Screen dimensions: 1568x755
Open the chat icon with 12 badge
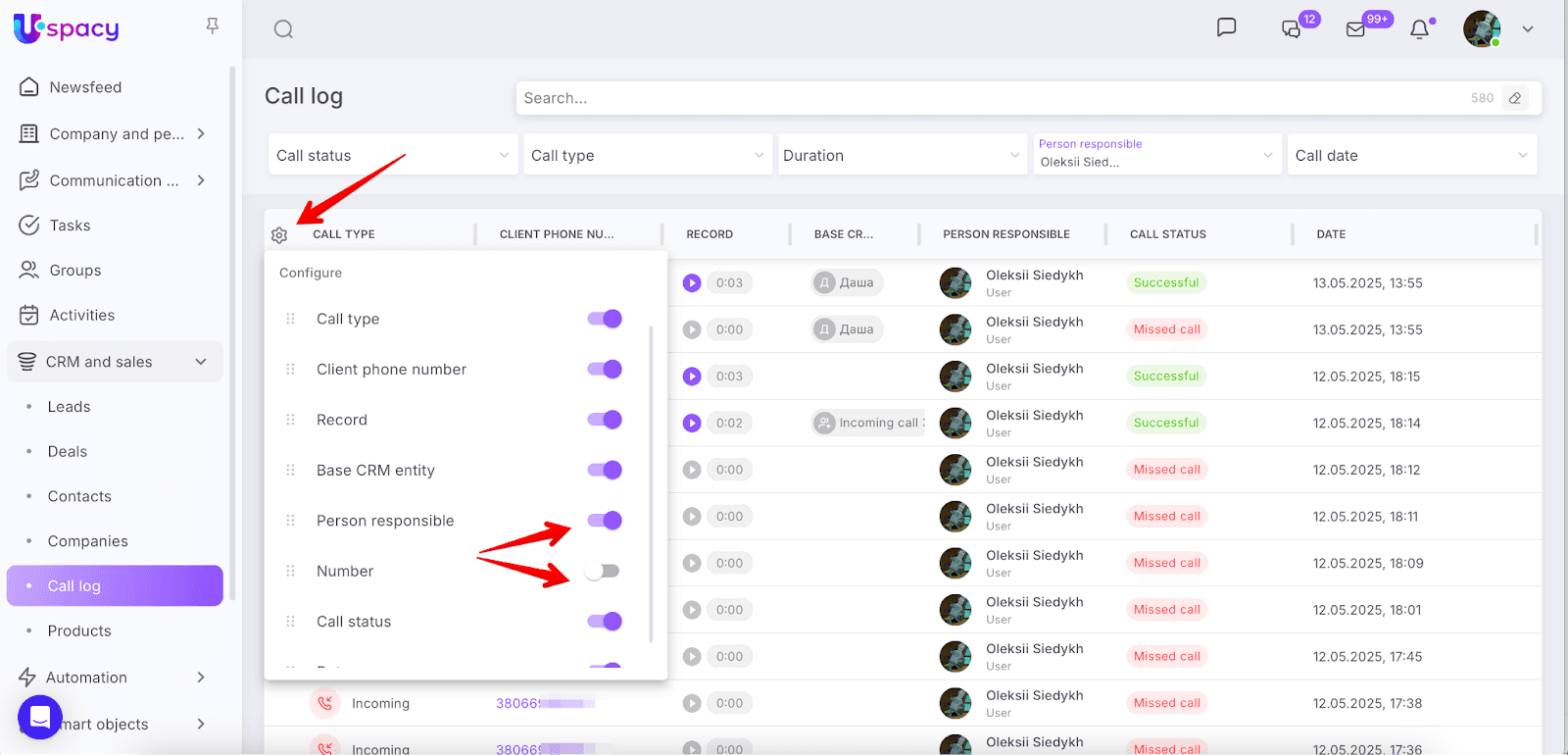click(1292, 29)
